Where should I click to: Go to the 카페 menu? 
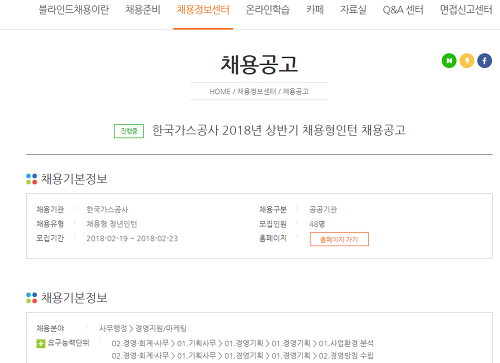click(315, 10)
